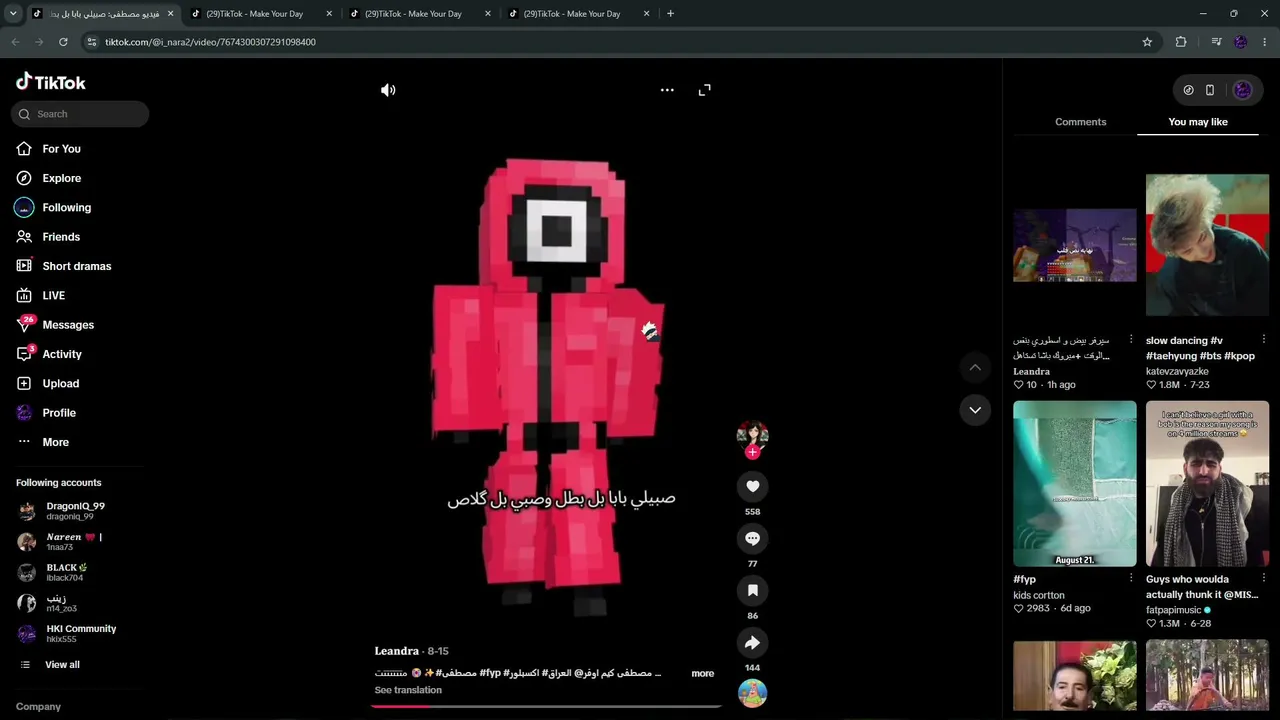Go to the Following feed
Image resolution: width=1280 pixels, height=720 pixels.
click(x=66, y=207)
